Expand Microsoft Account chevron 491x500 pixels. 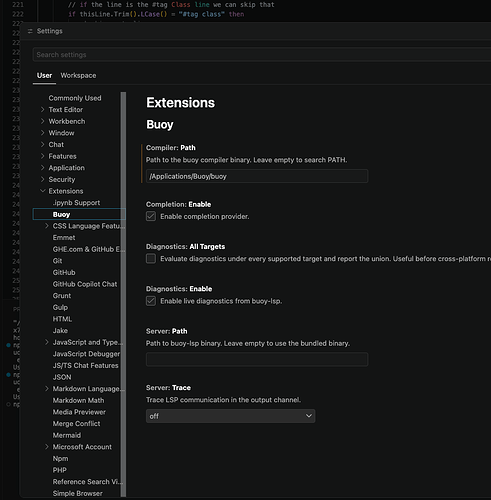coord(47,447)
